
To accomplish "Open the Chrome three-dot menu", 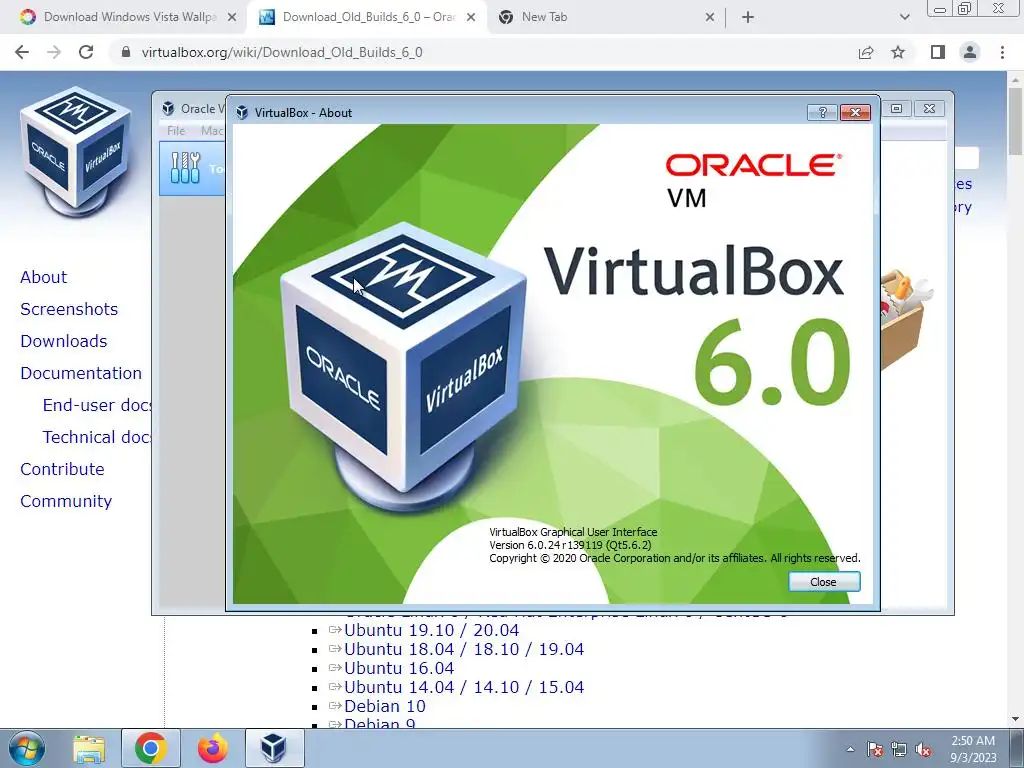I will click(1002, 52).
